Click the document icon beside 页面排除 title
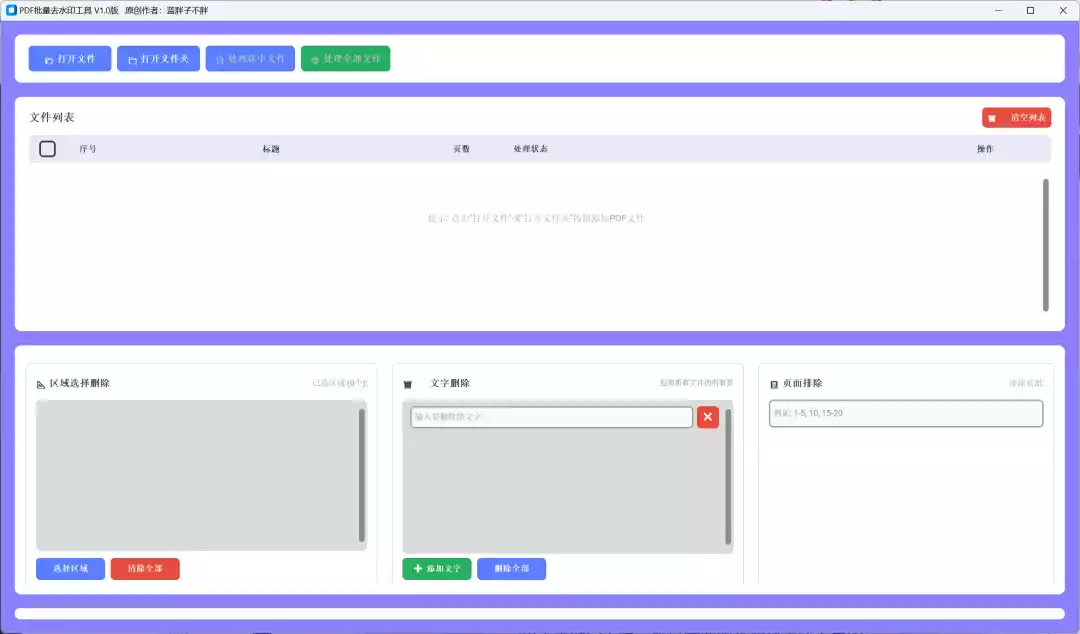The image size is (1080, 634). click(x=771, y=382)
